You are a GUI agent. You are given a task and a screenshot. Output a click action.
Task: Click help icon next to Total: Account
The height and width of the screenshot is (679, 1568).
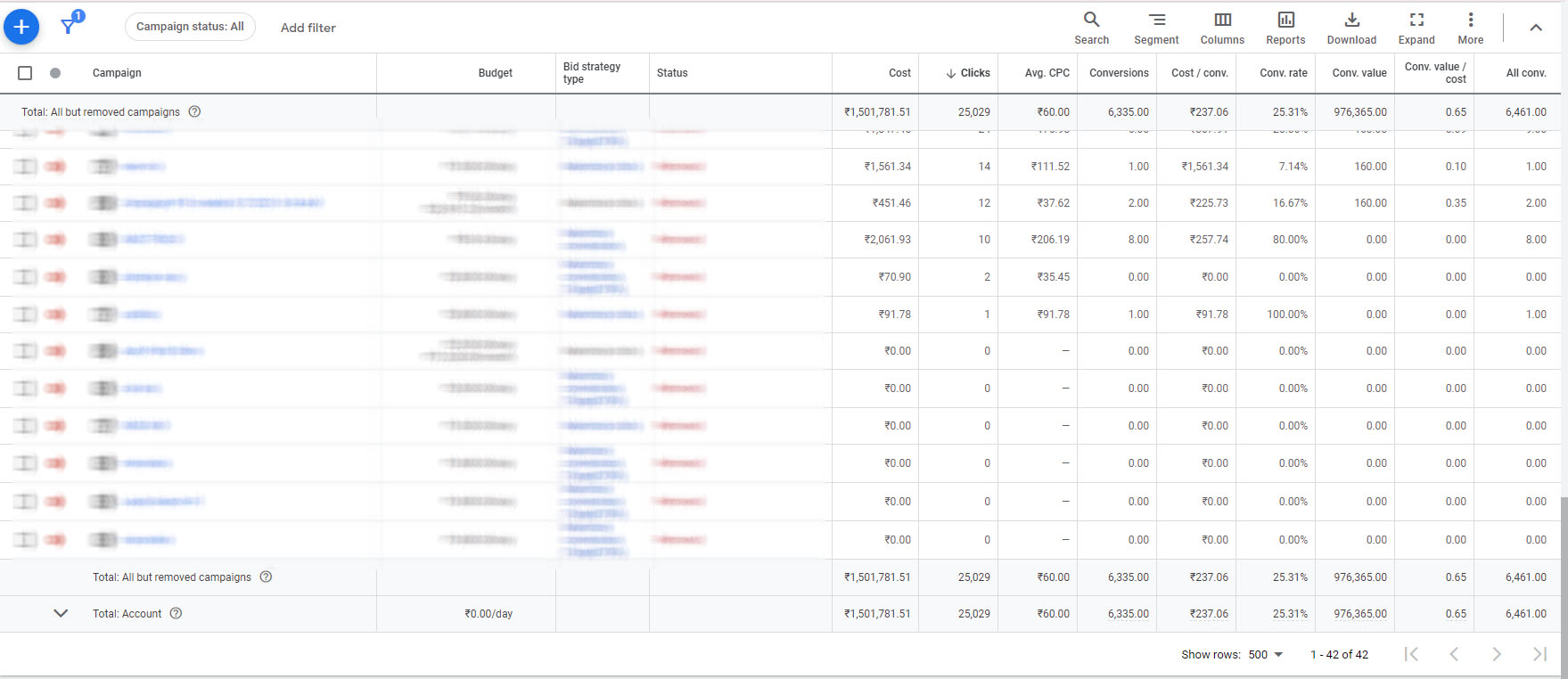[x=176, y=613]
